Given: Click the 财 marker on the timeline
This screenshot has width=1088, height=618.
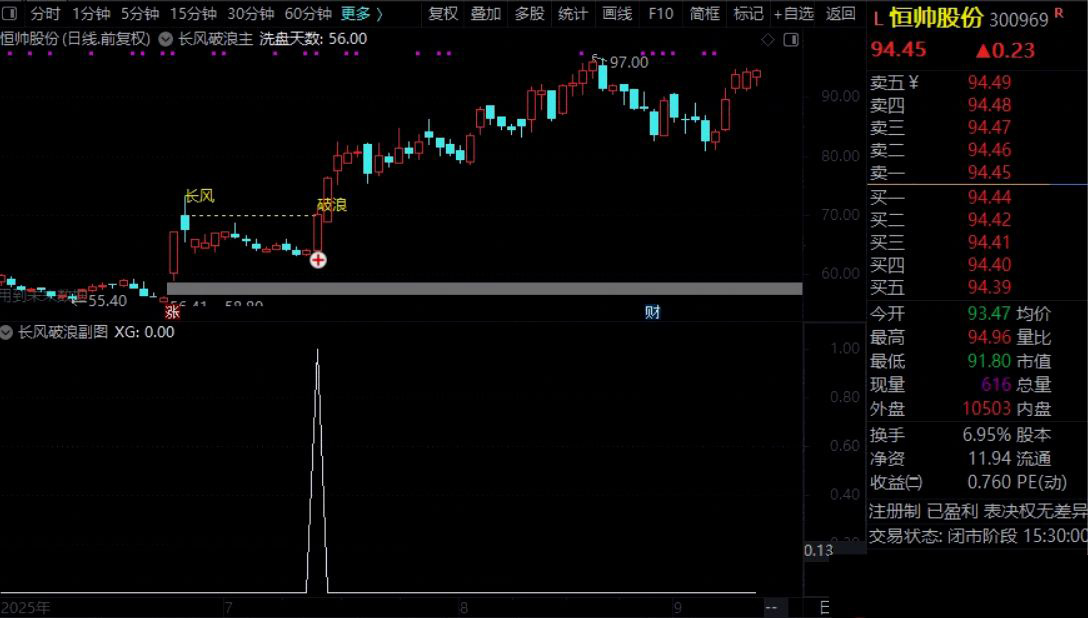Looking at the screenshot, I should click(x=652, y=312).
